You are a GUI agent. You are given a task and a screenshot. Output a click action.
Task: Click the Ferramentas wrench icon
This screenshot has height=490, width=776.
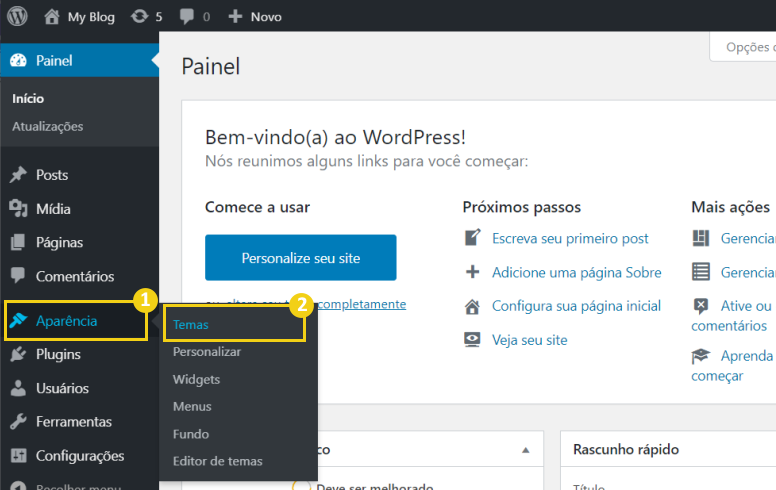coord(18,422)
